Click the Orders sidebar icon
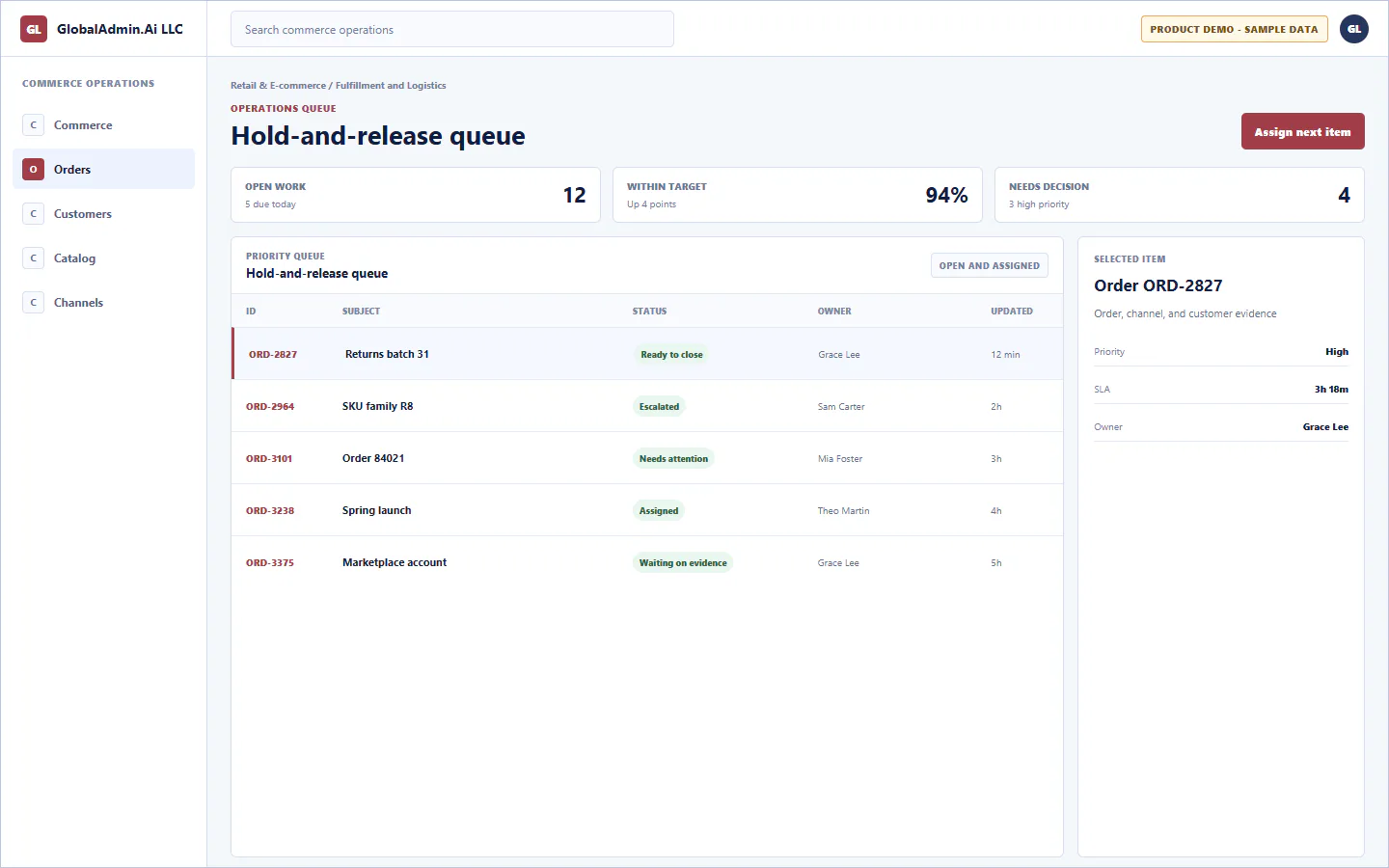Image resolution: width=1389 pixels, height=868 pixels. point(34,170)
